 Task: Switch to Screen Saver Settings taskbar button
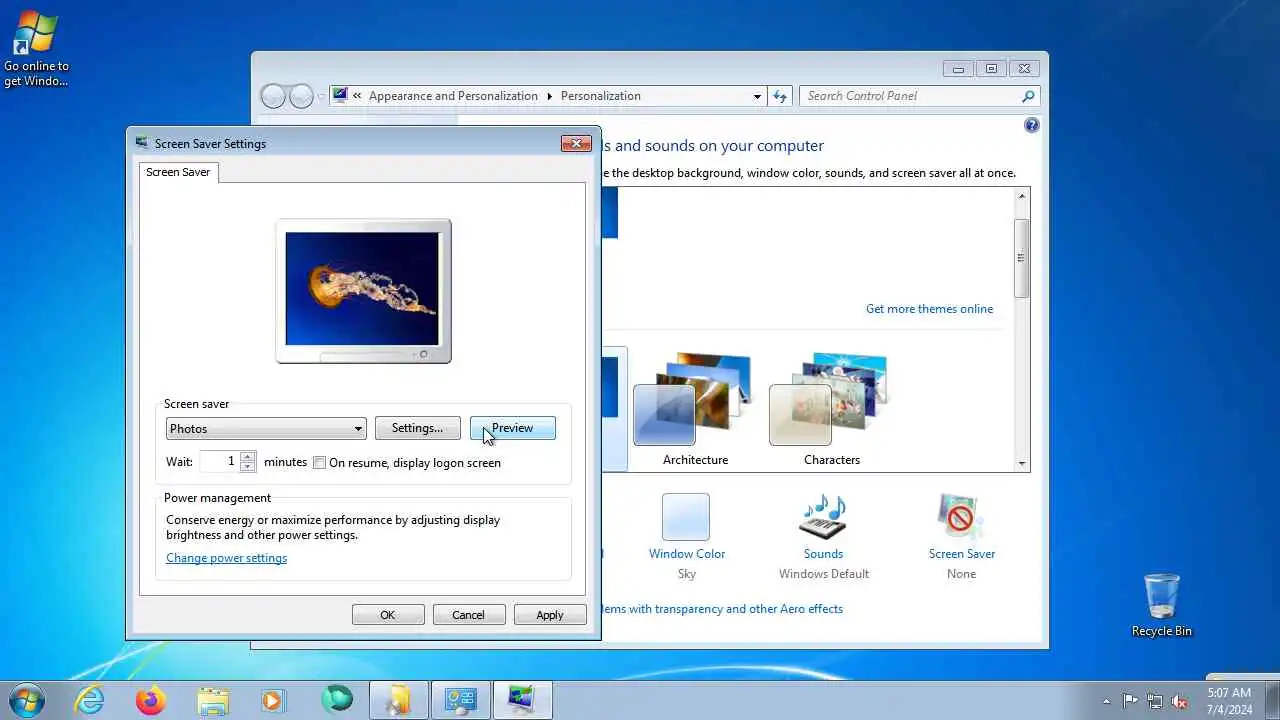(523, 700)
